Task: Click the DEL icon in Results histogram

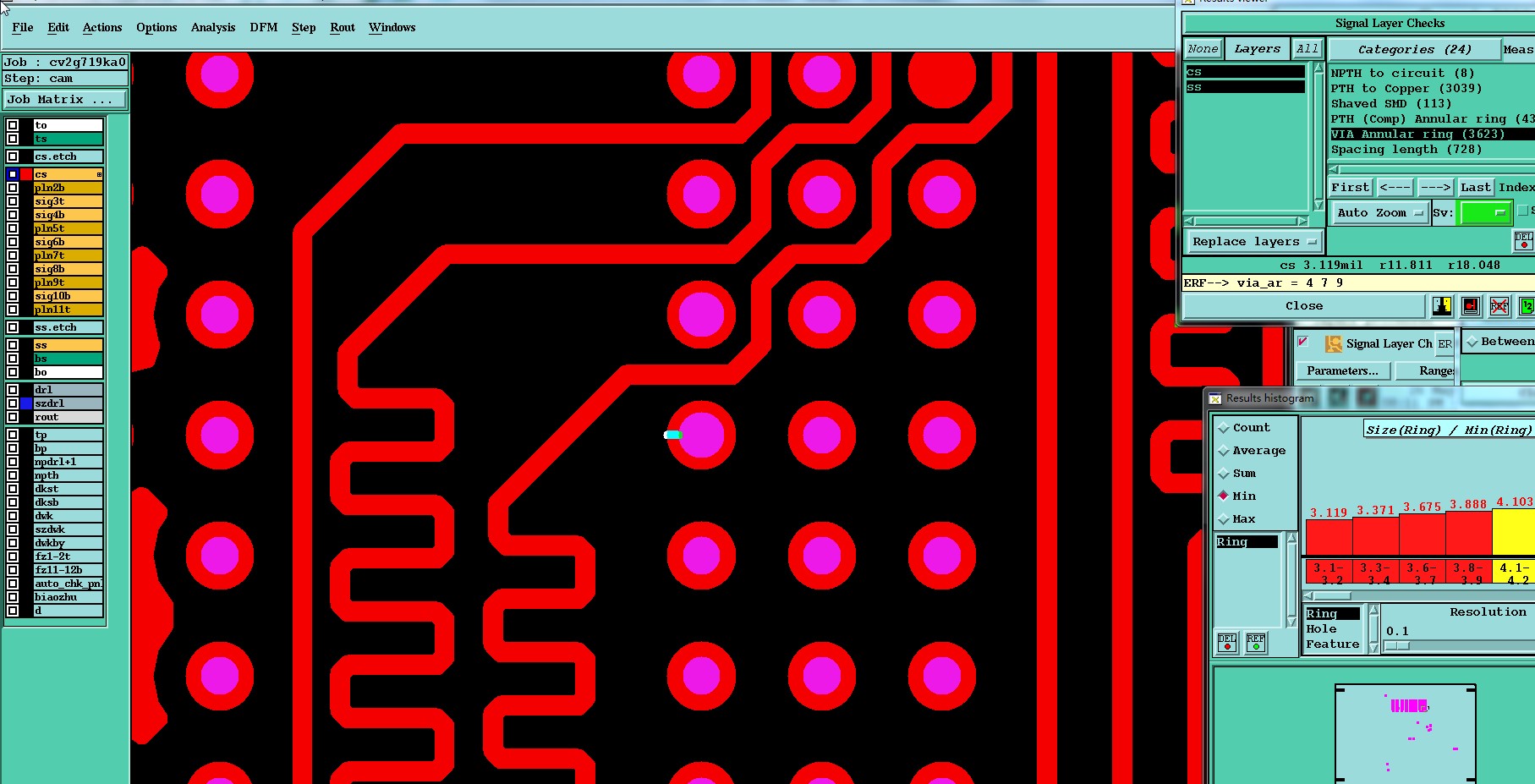Action: [x=1227, y=643]
